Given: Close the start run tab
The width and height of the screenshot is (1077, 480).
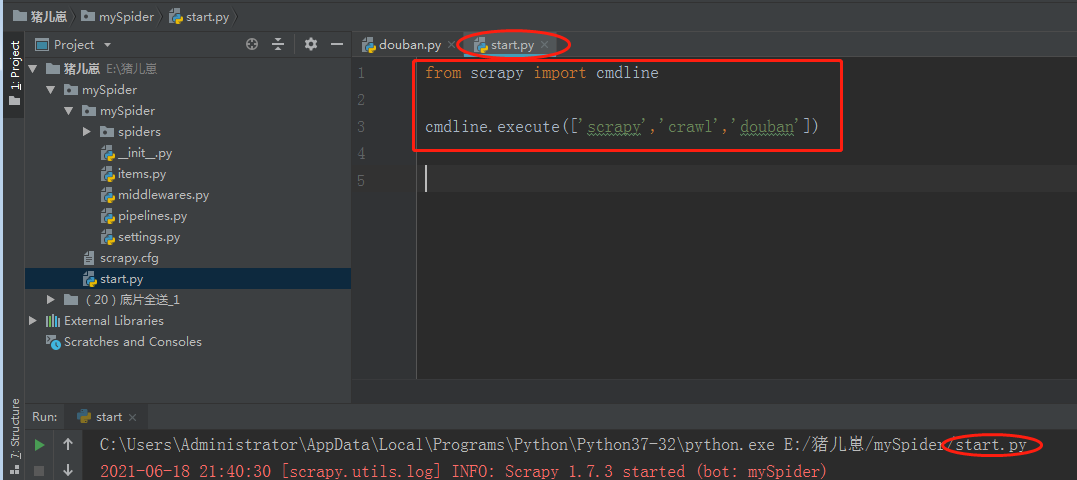Looking at the screenshot, I should click(133, 418).
